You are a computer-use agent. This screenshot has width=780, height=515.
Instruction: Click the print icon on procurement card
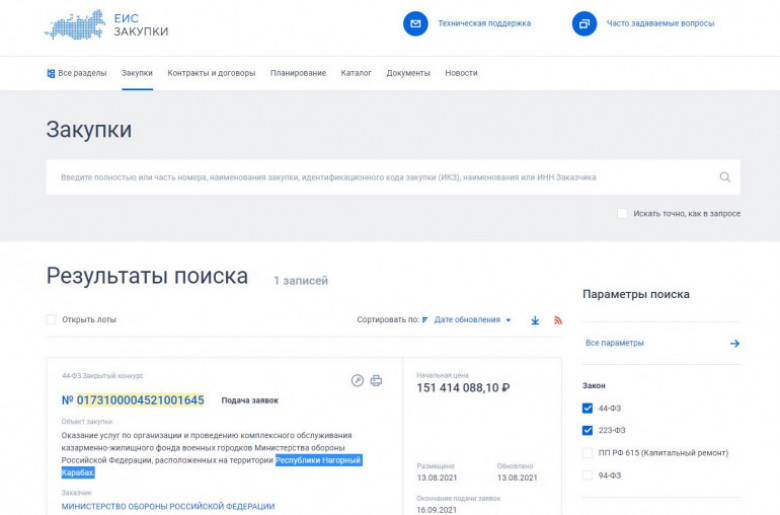tap(377, 380)
